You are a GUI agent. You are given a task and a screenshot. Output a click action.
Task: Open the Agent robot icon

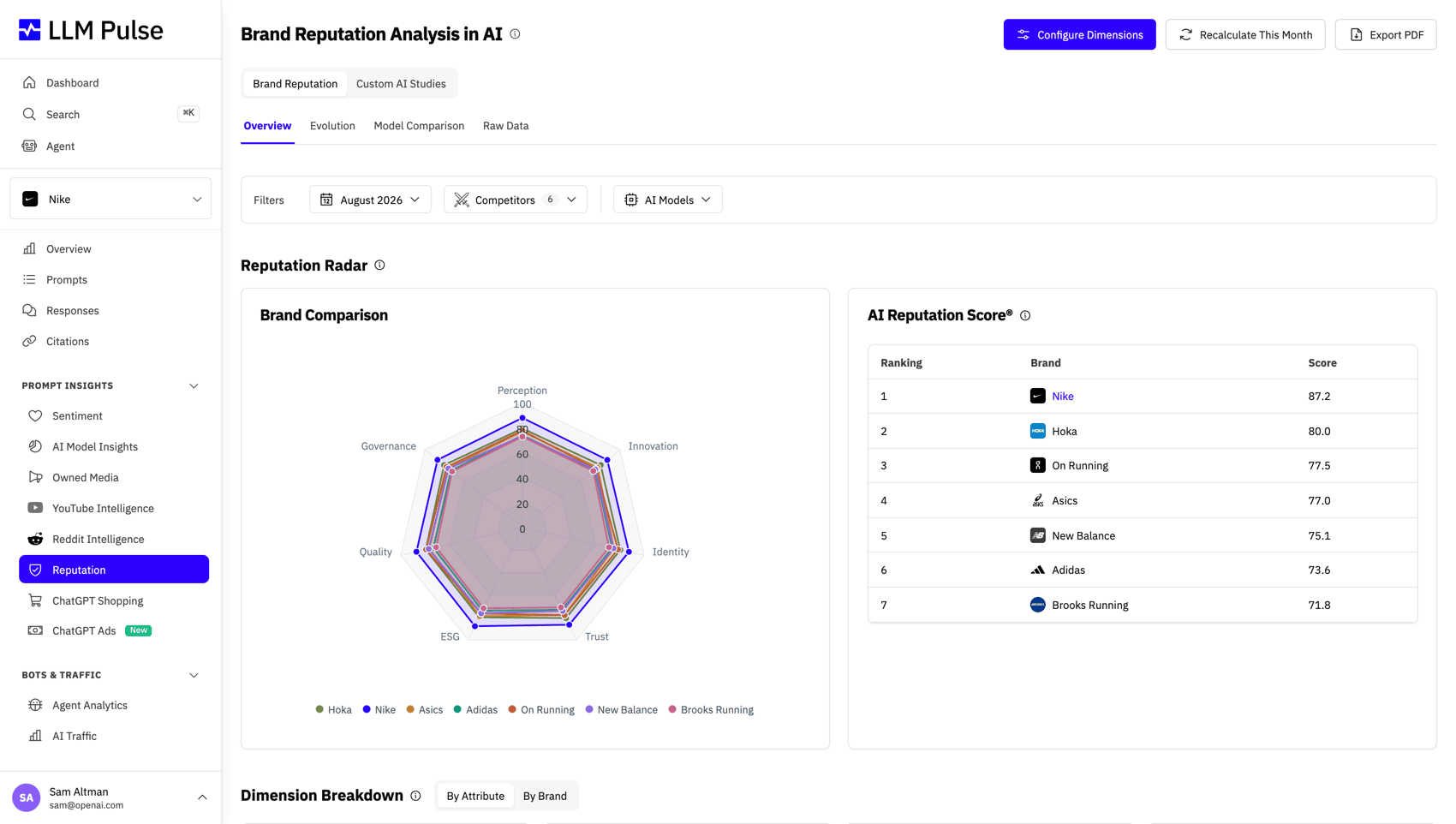29,146
